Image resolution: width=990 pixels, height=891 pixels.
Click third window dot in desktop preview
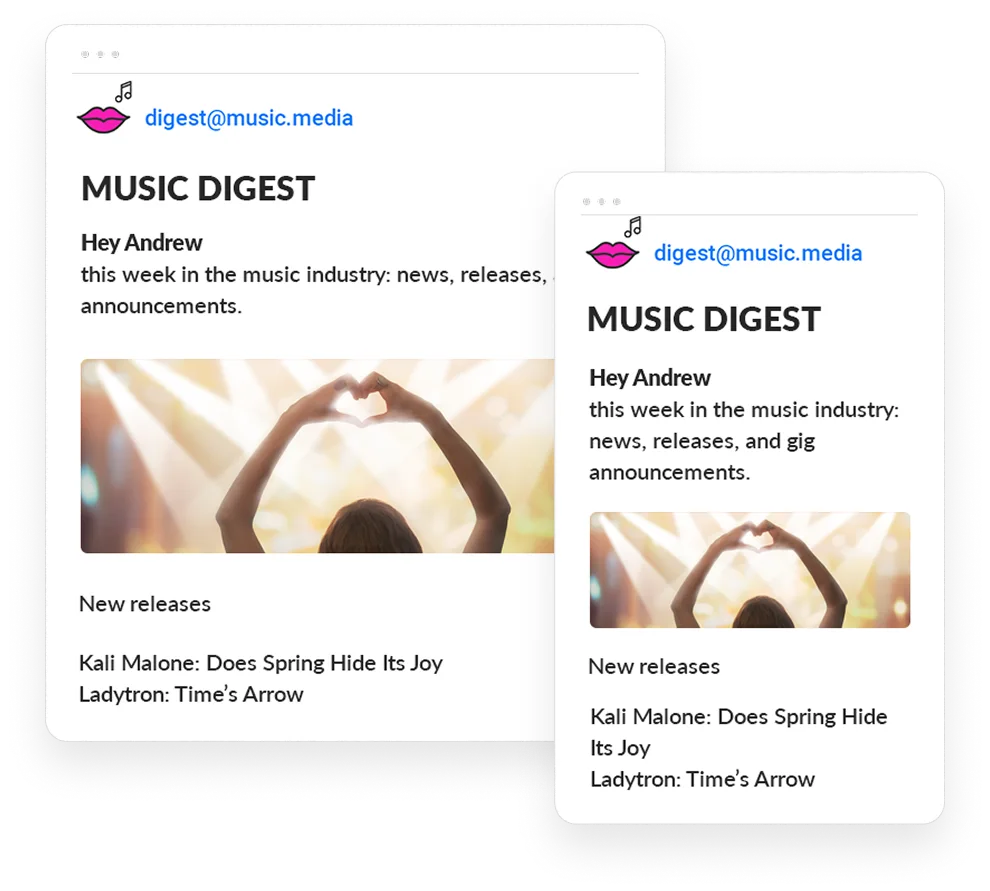point(116,54)
